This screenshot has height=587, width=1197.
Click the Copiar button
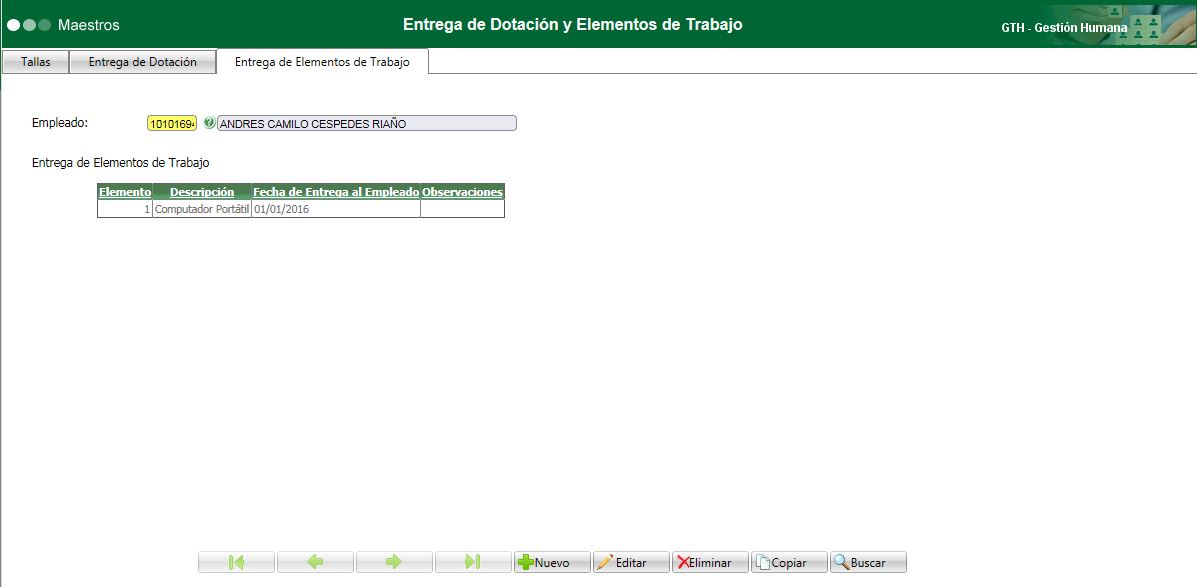tap(789, 563)
